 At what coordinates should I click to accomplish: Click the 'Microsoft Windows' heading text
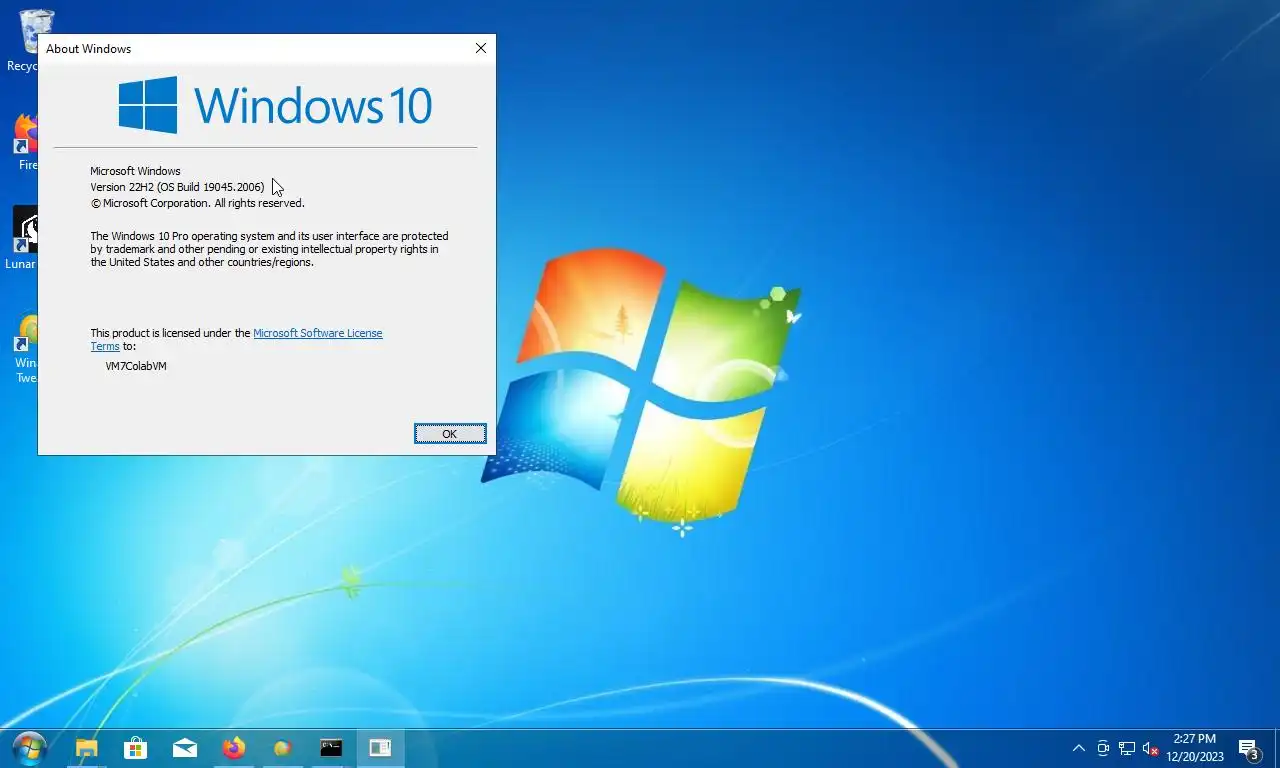click(x=135, y=171)
